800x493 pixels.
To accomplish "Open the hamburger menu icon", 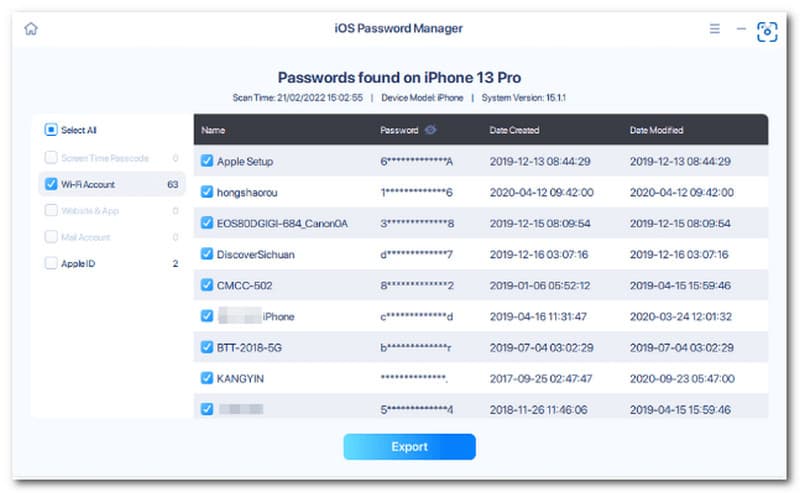I will click(715, 29).
